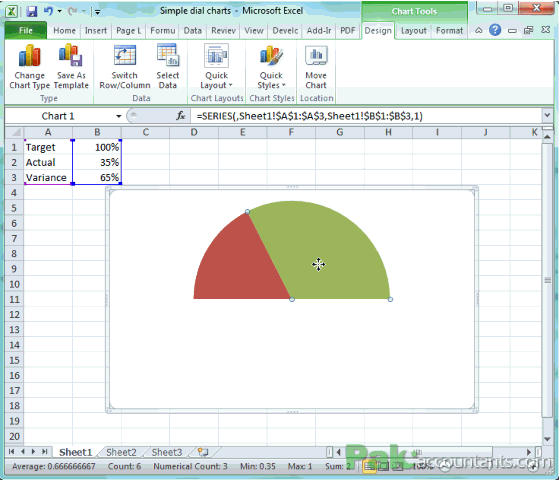Open the Layout ribbon tab
Screen dimensions: 559x480
414,31
